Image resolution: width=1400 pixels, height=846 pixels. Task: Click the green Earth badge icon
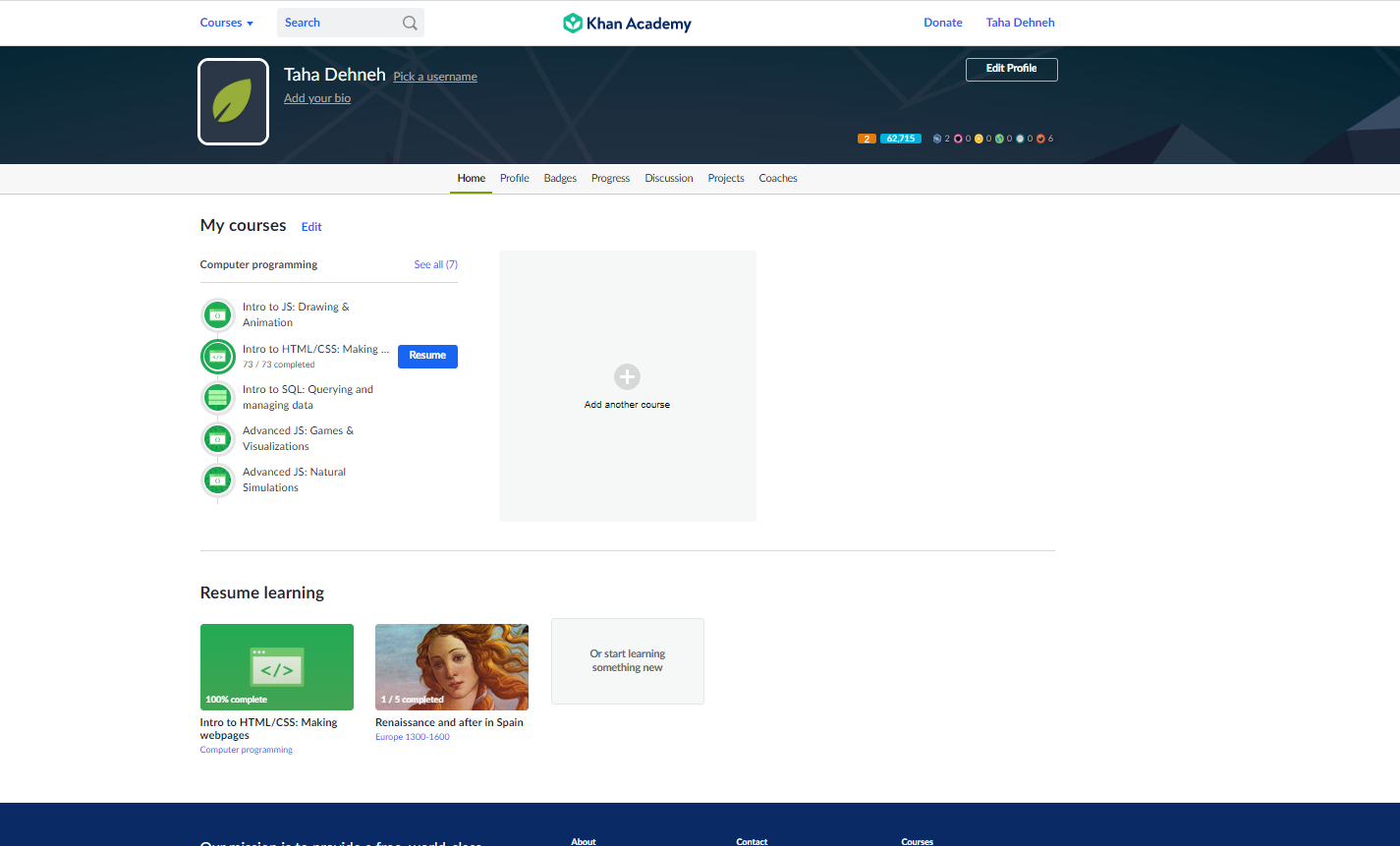pyautogui.click(x=999, y=139)
